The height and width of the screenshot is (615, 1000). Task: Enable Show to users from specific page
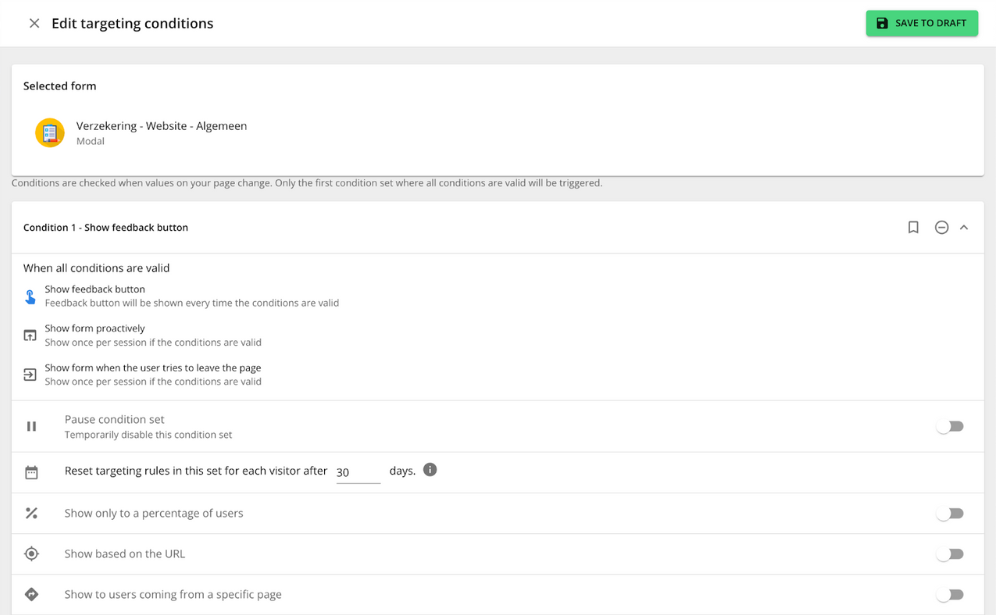(950, 595)
